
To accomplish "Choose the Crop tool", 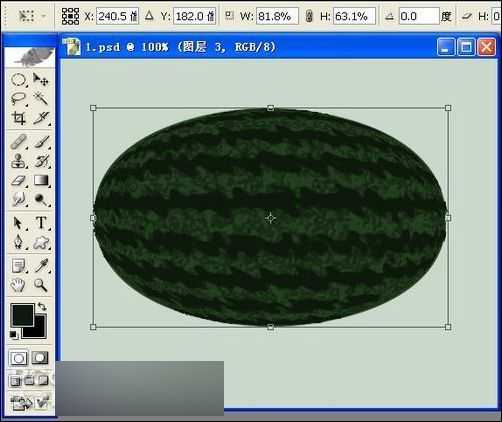I will (18, 118).
